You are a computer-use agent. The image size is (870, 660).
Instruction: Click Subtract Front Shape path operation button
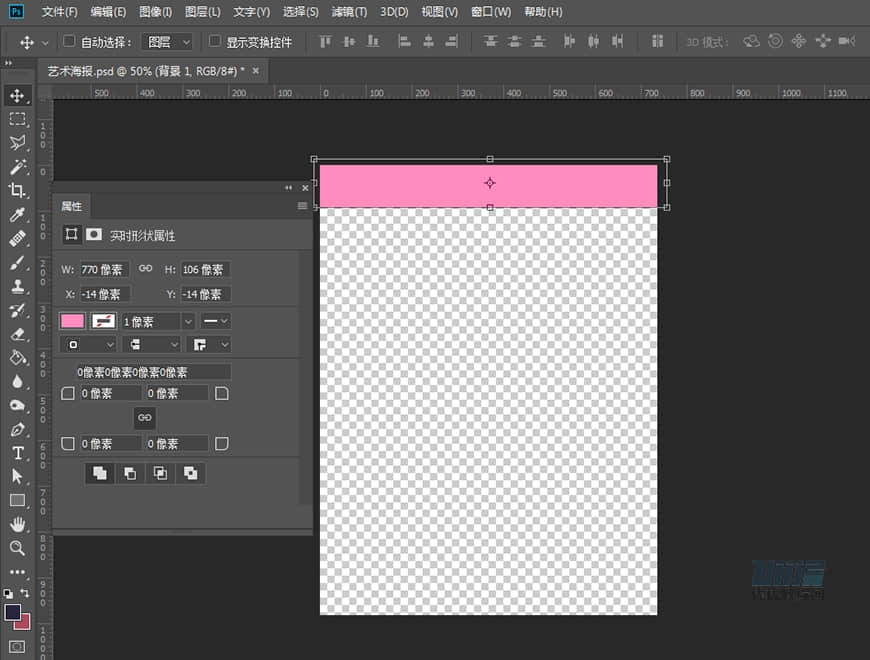(130, 473)
